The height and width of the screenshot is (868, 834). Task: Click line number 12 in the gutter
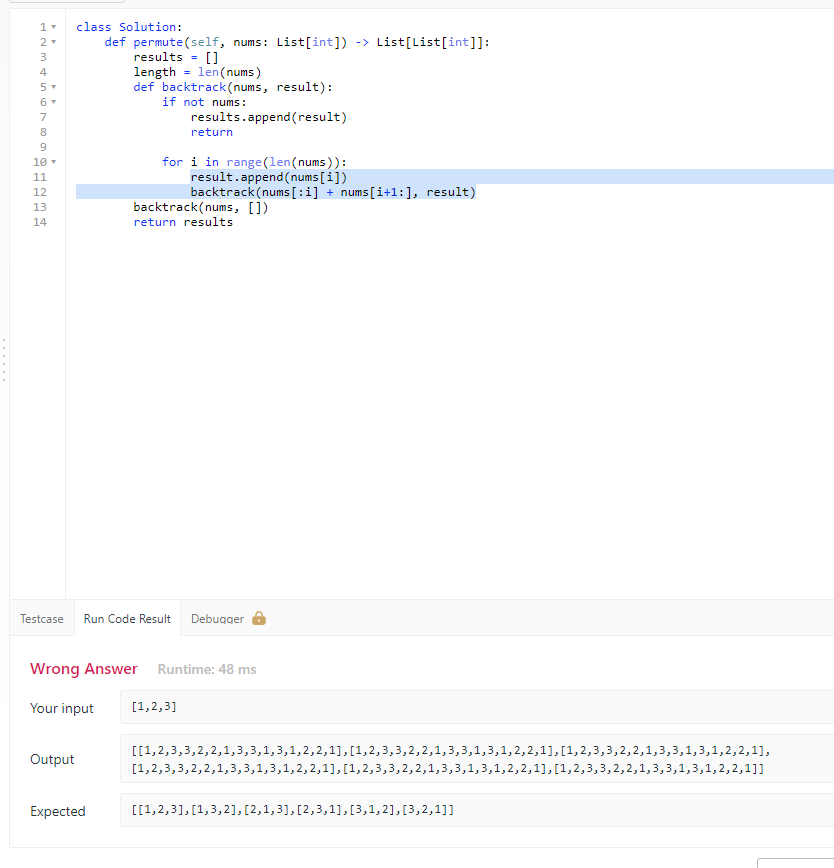39,191
